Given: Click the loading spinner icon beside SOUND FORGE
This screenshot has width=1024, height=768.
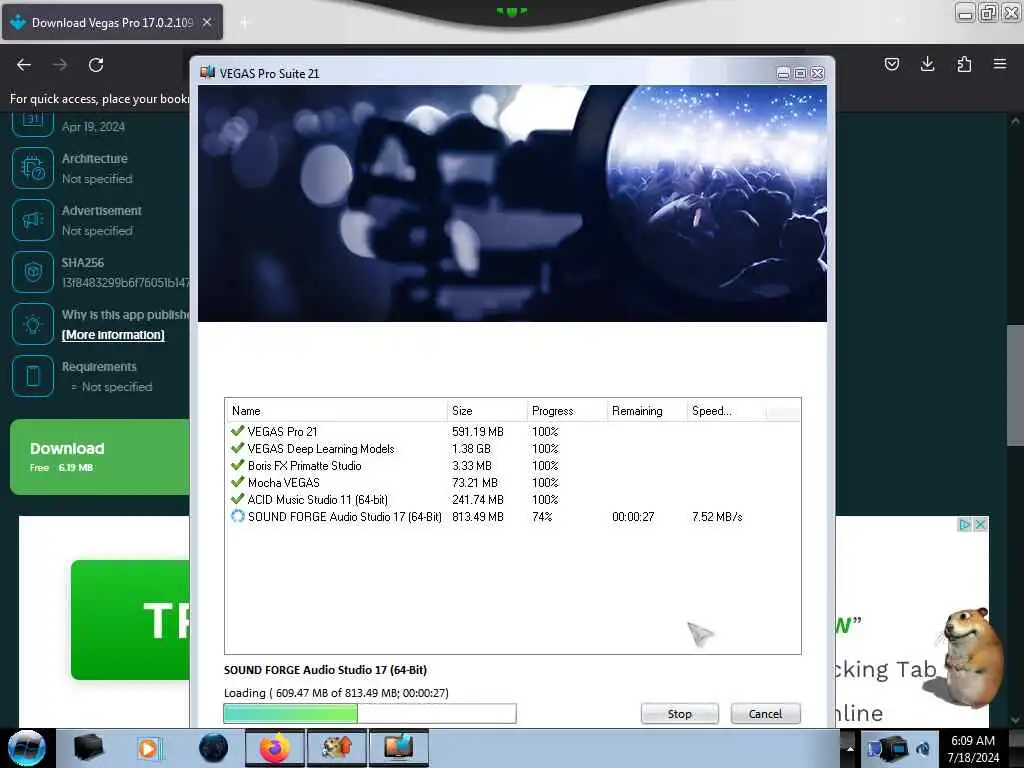Looking at the screenshot, I should click(238, 516).
